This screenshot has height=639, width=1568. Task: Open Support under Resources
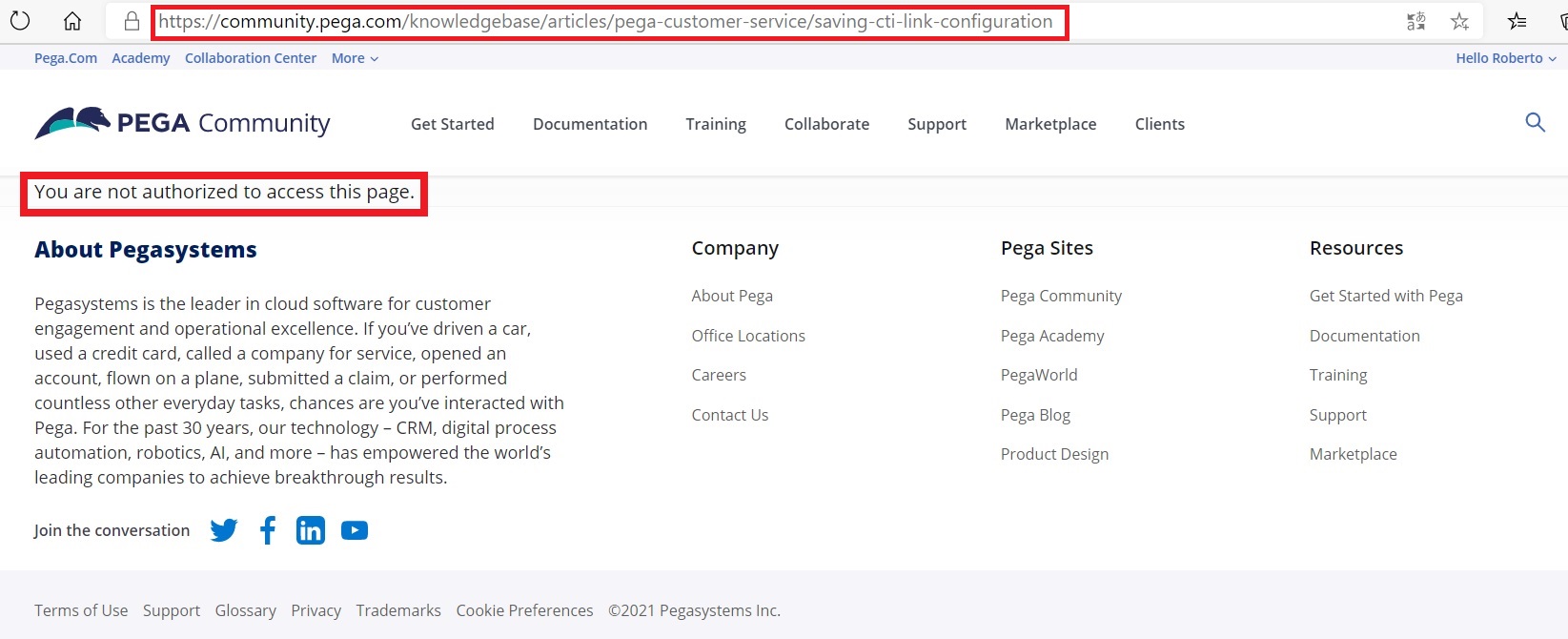pyautogui.click(x=1338, y=415)
